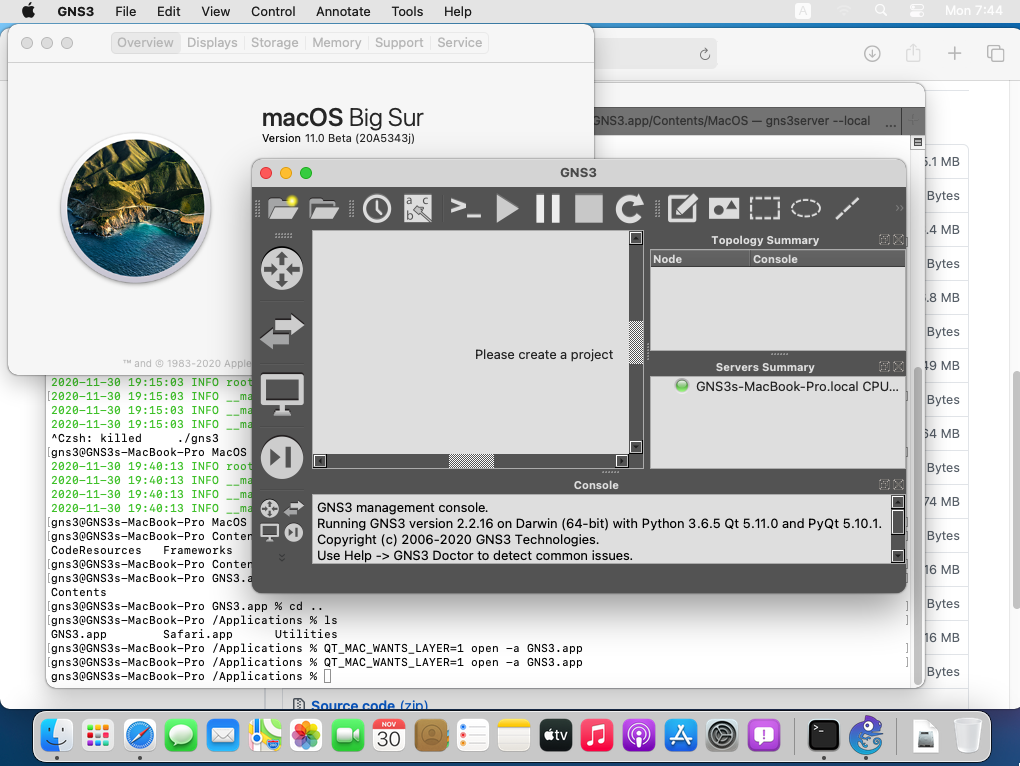
Task: Open the Annotate menu
Action: click(343, 12)
